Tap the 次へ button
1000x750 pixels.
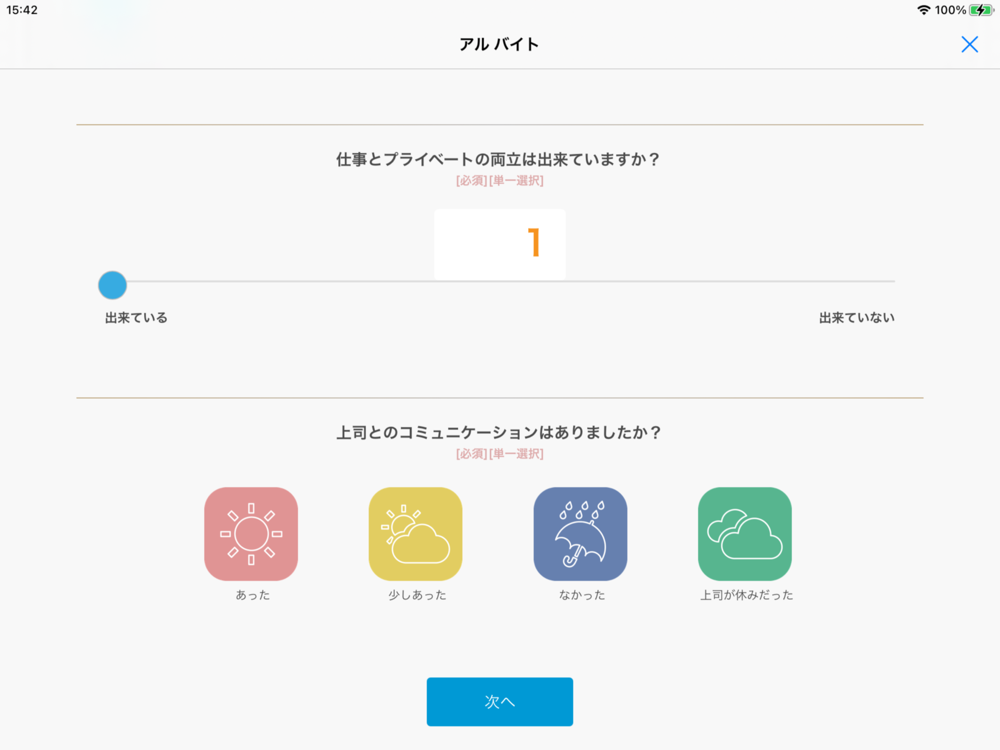tap(500, 702)
